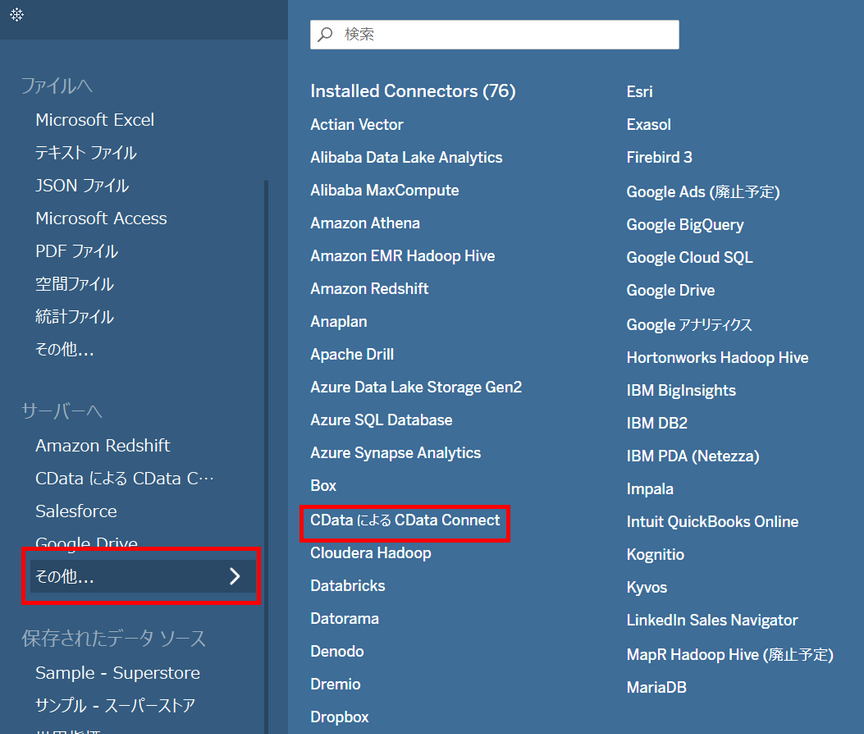Connect to Amazon Athena
Viewport: 864px width, 734px height.
pos(365,223)
